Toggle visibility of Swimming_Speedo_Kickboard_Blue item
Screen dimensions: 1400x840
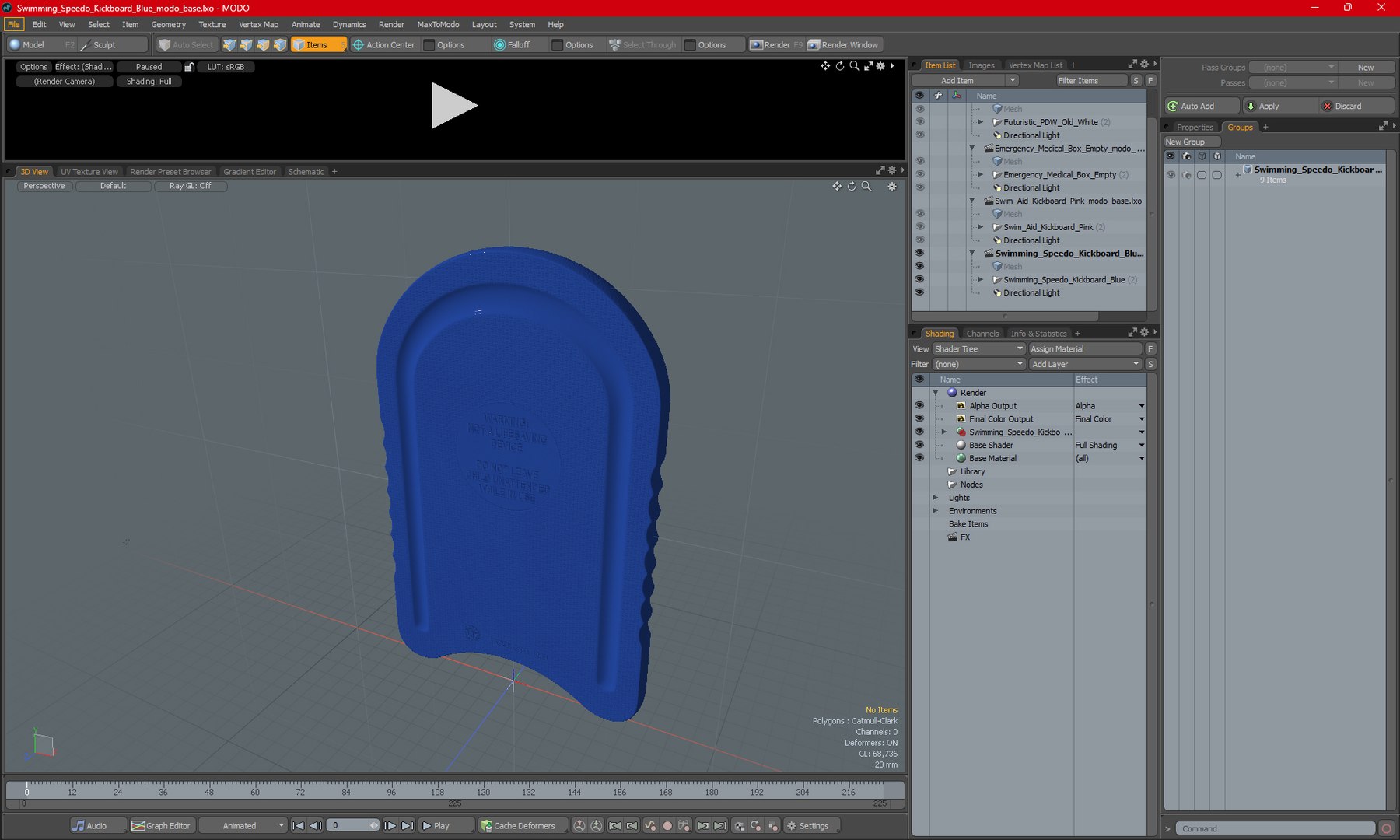pos(919,279)
